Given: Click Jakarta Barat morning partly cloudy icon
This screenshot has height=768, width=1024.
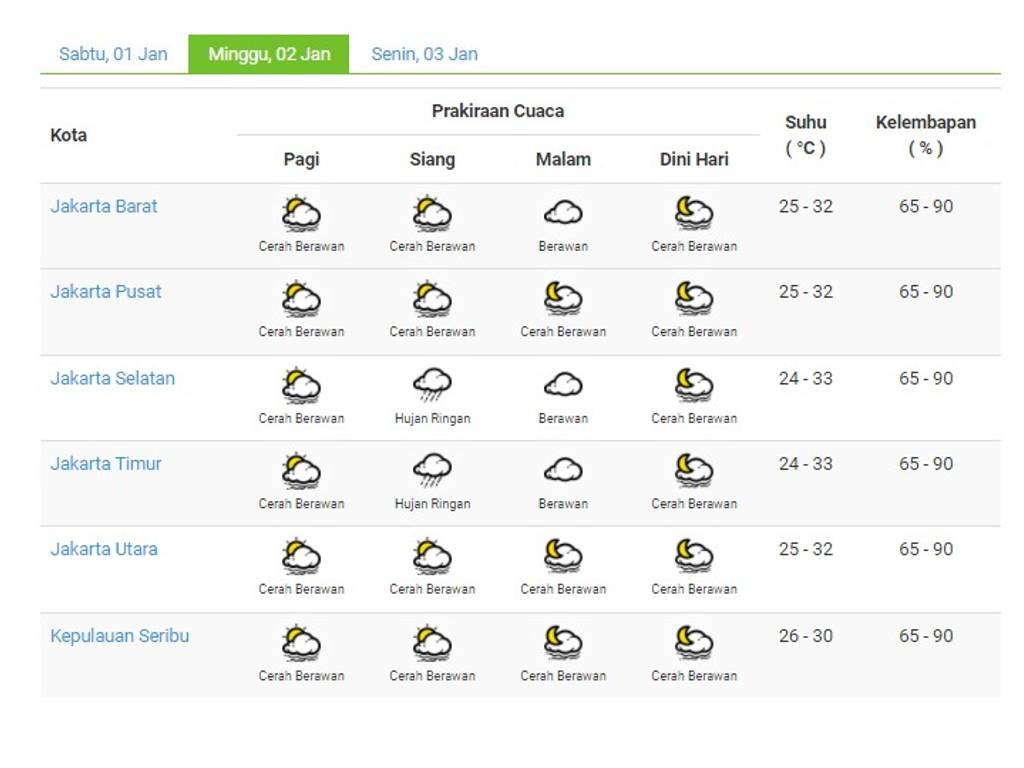Looking at the screenshot, I should pos(301,214).
